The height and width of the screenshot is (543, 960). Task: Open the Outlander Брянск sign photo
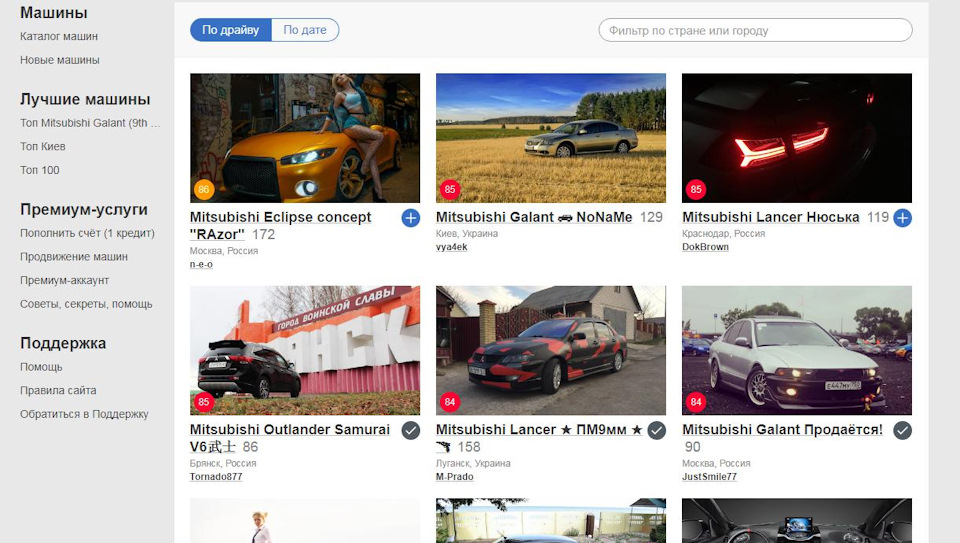pos(305,350)
